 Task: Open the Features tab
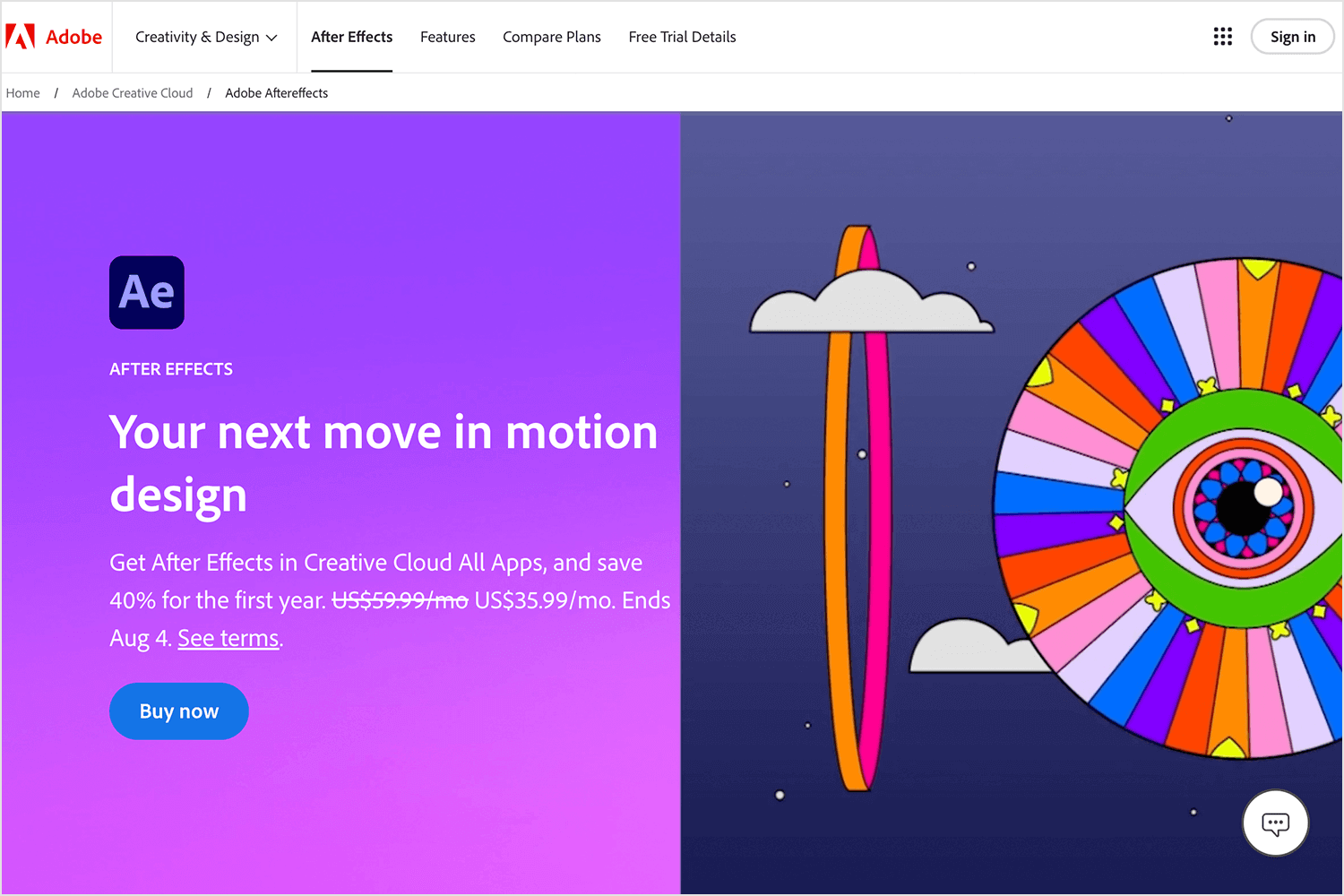(x=448, y=37)
